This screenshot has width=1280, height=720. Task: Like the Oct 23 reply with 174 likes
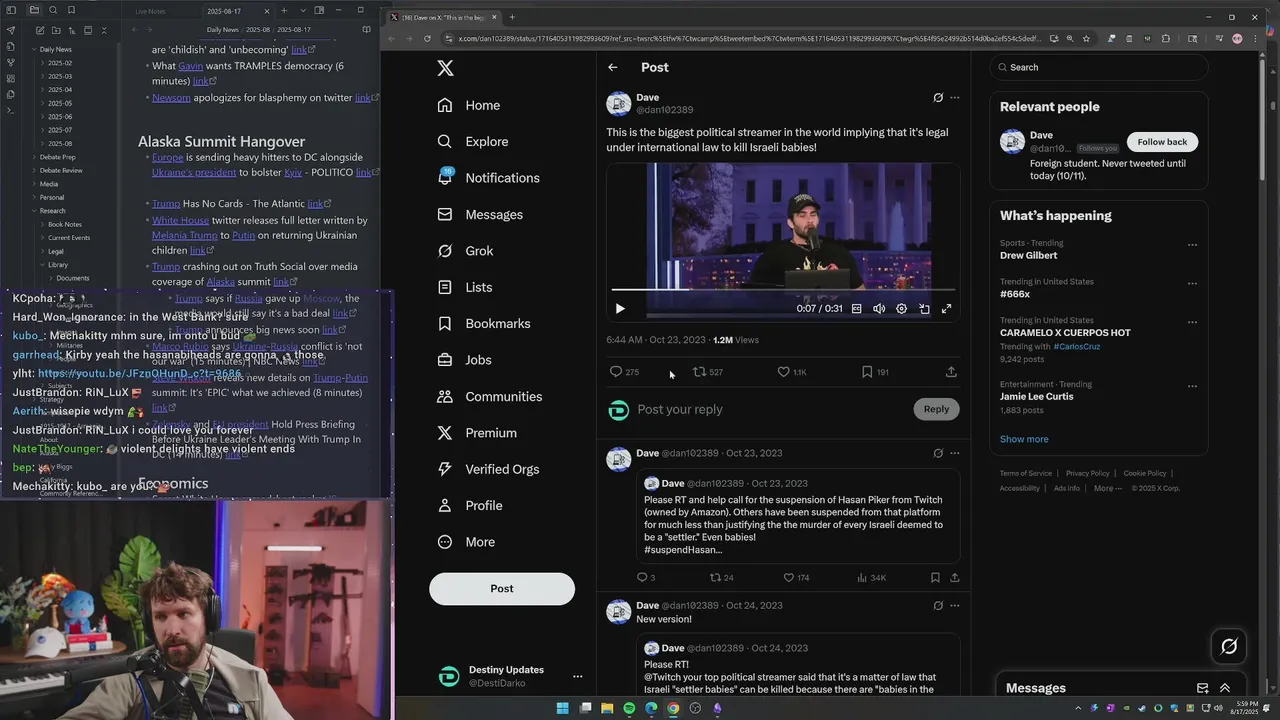(x=788, y=578)
